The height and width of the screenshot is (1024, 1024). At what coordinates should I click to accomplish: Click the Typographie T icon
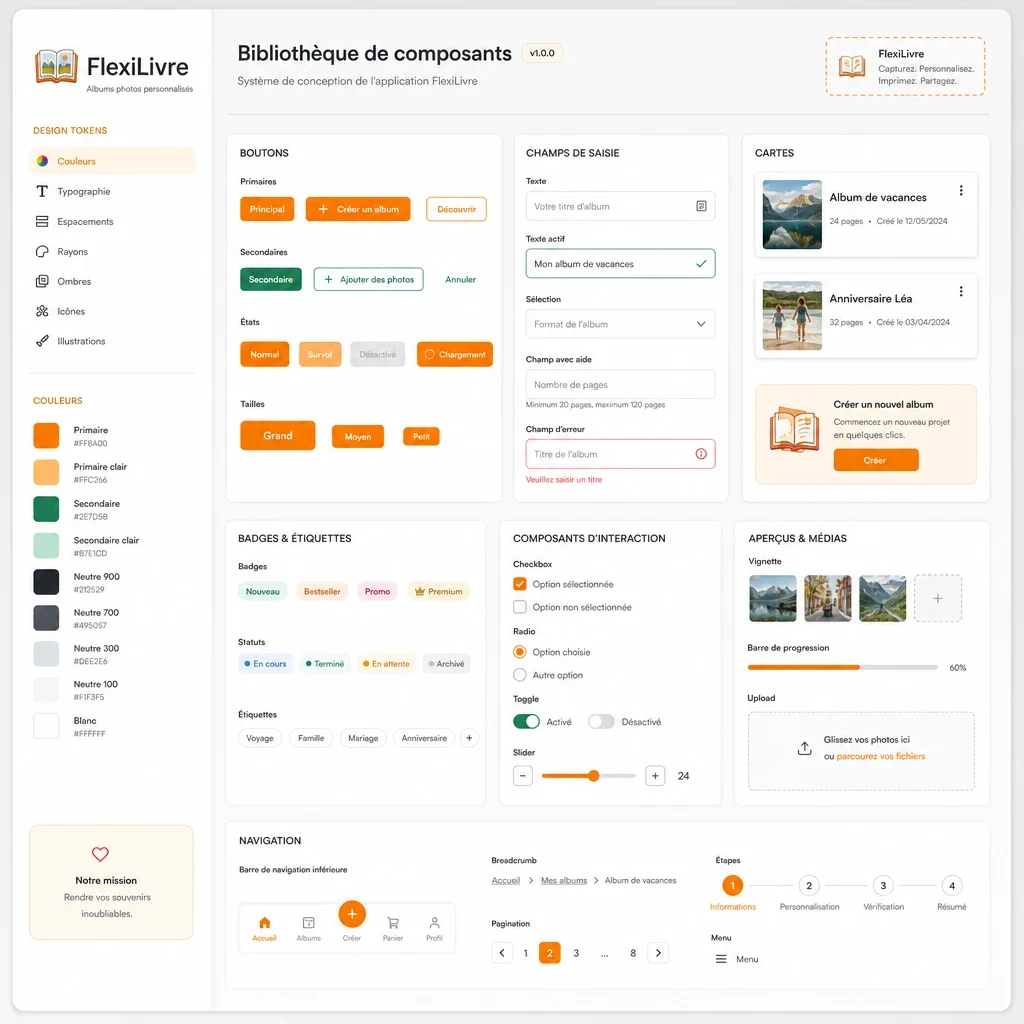coord(42,191)
